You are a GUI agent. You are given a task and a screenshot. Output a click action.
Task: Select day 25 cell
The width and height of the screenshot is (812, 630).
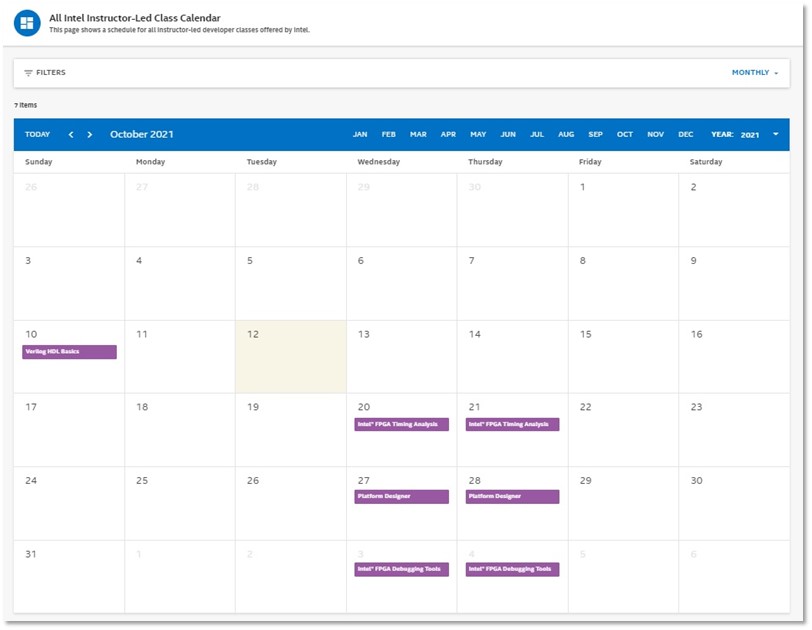pos(180,504)
